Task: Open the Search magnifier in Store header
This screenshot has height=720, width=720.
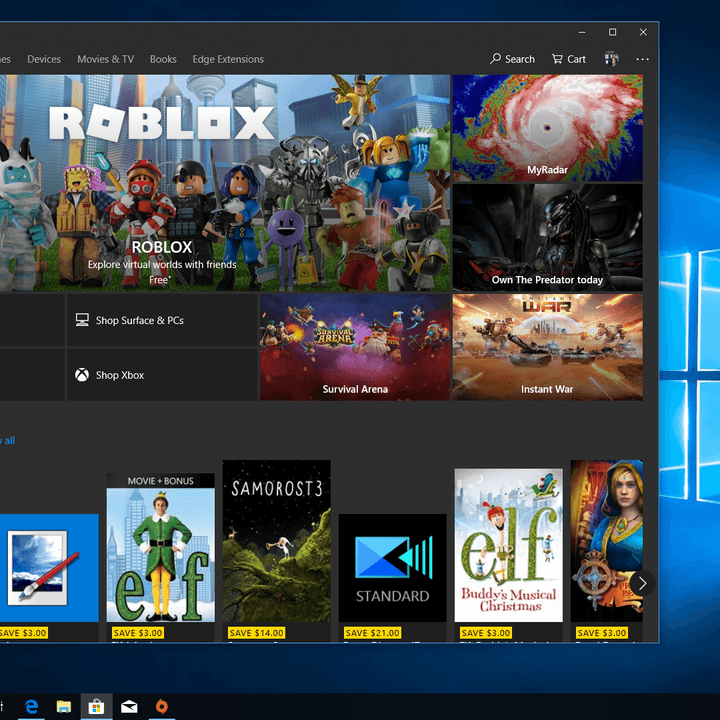Action: pos(512,59)
